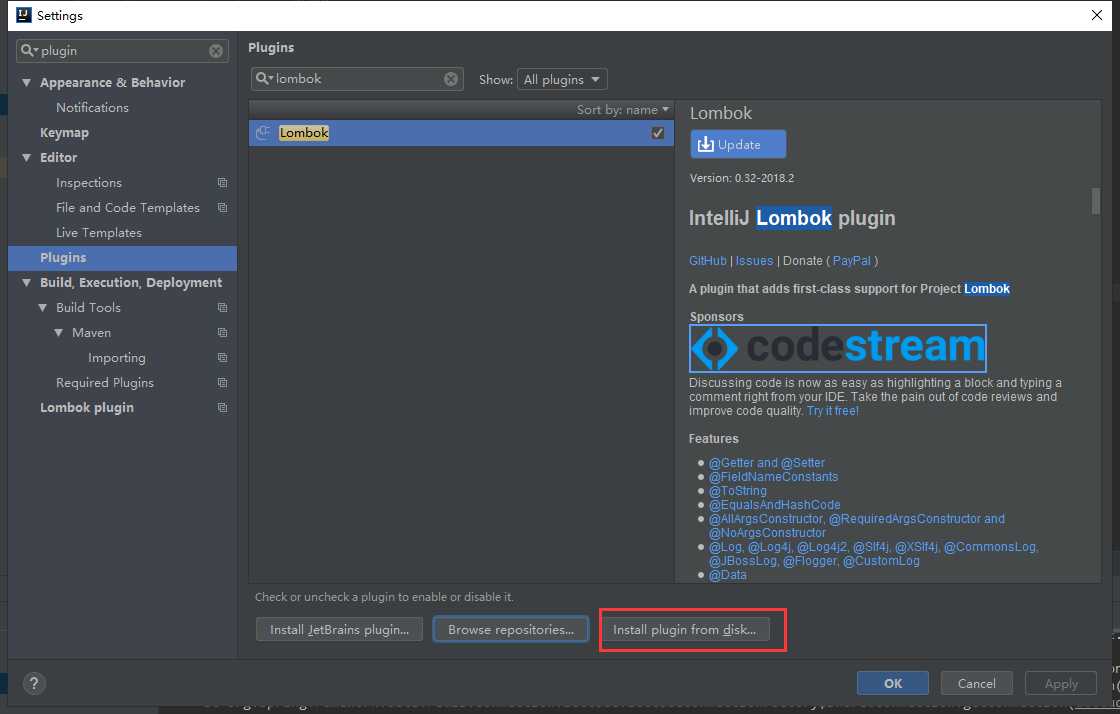This screenshot has width=1120, height=714.
Task: Click the Version: 0.32-2018.2 text
Action: 741,178
